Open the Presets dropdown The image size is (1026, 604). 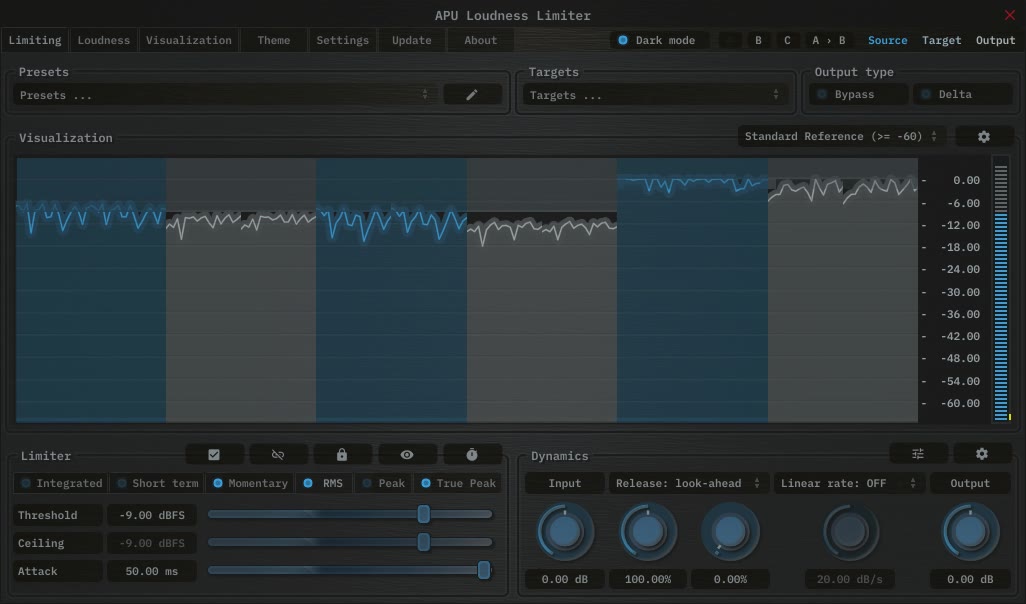point(225,95)
